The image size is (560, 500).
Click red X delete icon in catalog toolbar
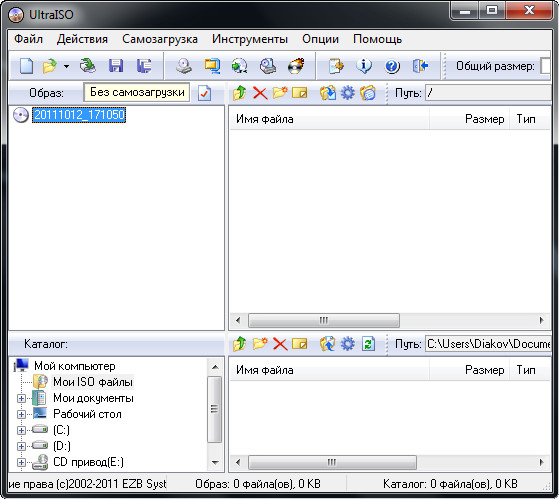pyautogui.click(x=280, y=344)
